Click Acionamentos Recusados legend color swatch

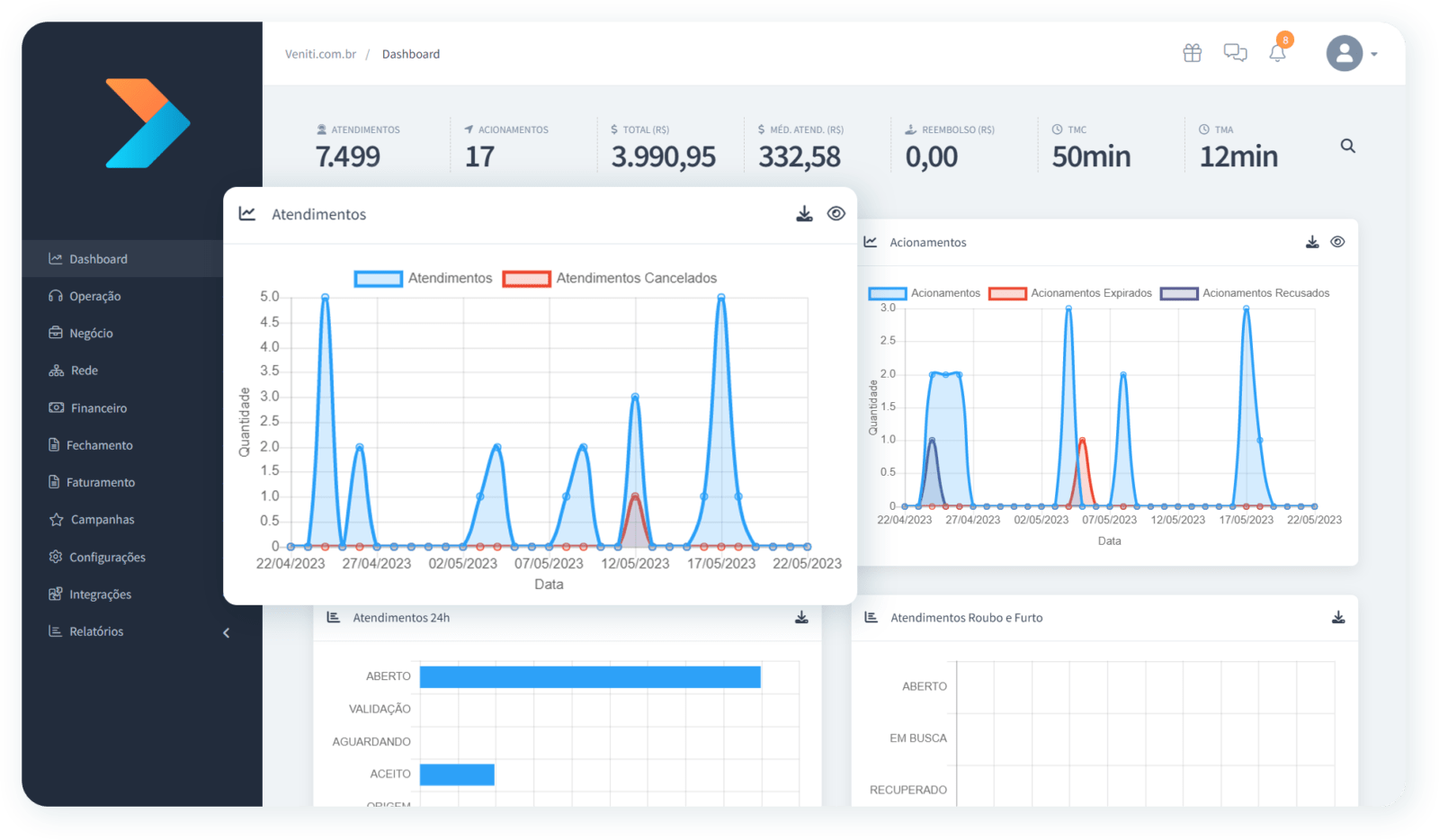click(x=1178, y=293)
